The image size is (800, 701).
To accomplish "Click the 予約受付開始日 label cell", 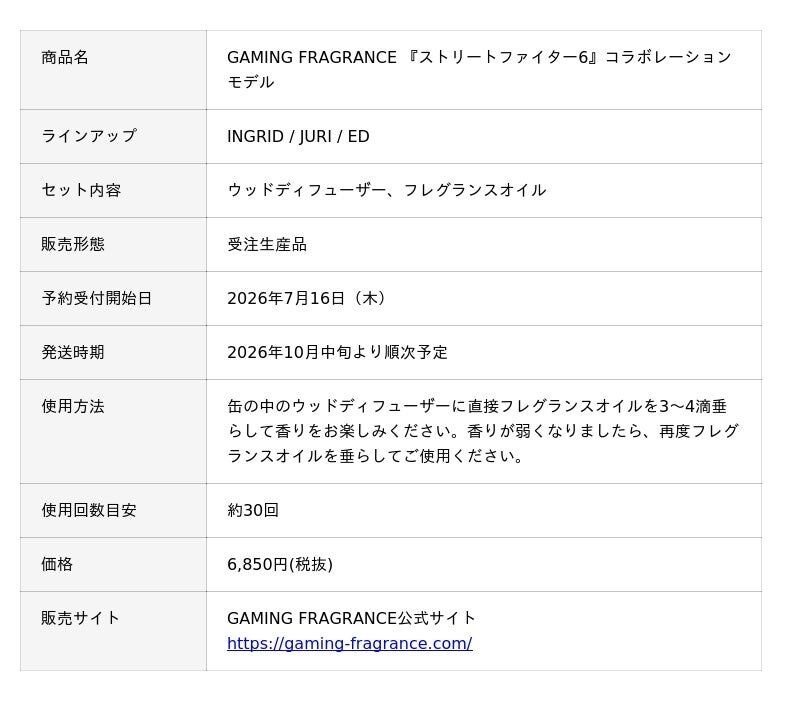I will pos(113,299).
